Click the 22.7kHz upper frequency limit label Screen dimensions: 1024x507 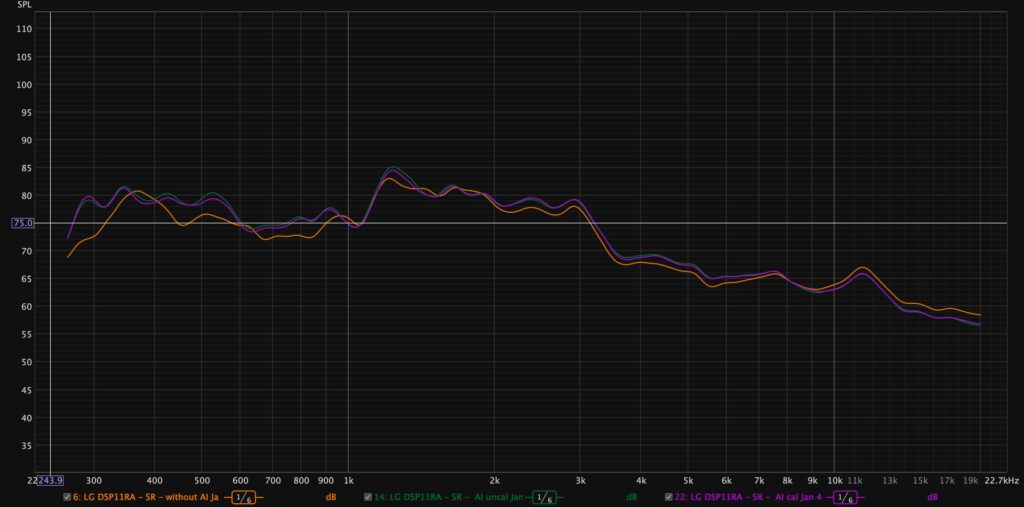1001,480
